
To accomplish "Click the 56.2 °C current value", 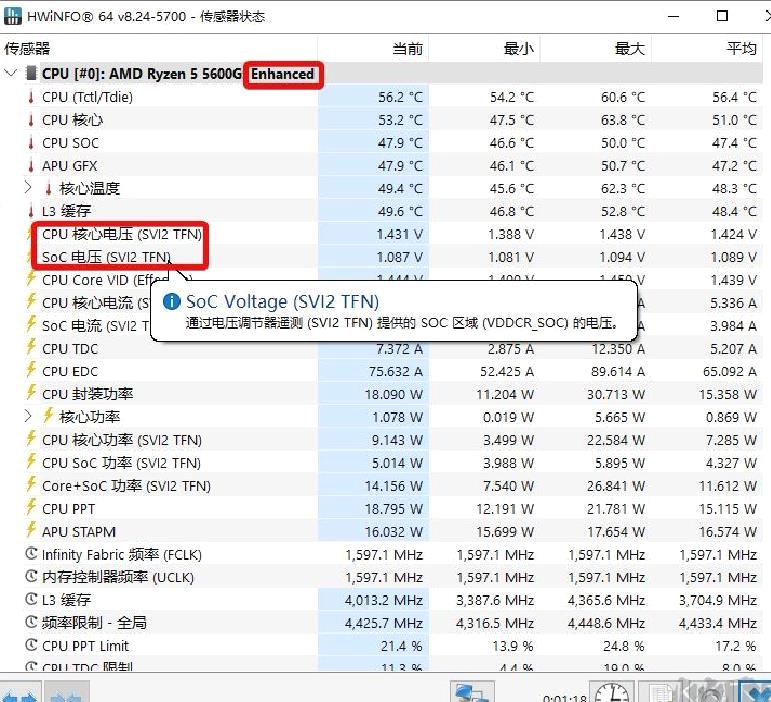I will point(400,97).
